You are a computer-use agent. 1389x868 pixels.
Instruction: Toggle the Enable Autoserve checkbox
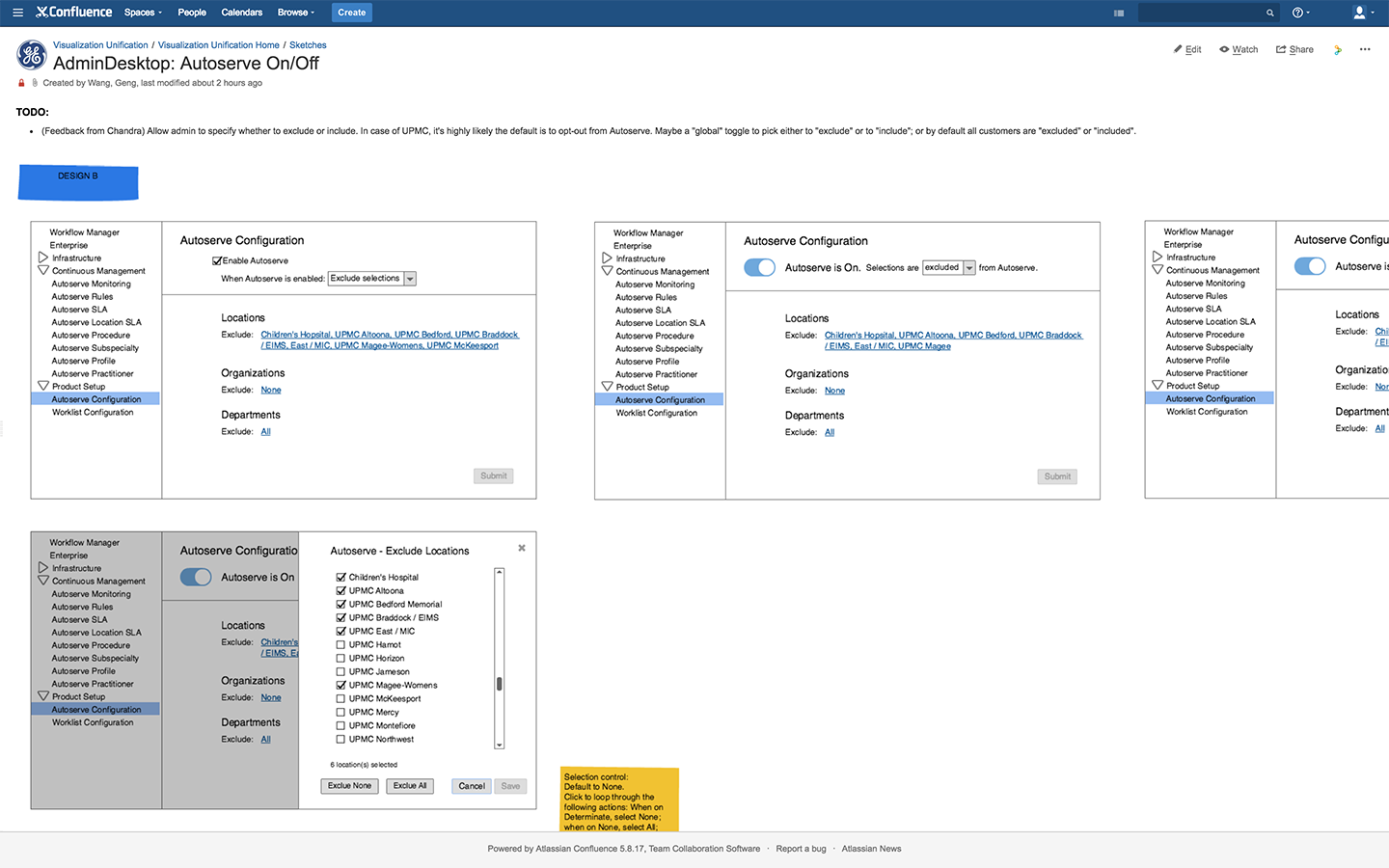coord(217,260)
